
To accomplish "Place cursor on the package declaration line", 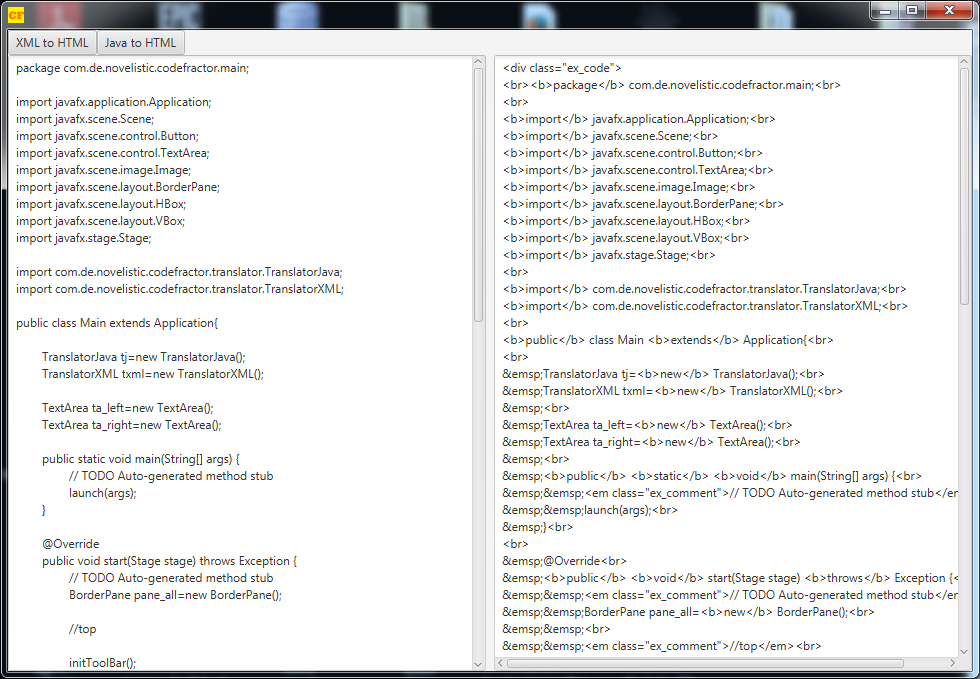I will coord(132,68).
